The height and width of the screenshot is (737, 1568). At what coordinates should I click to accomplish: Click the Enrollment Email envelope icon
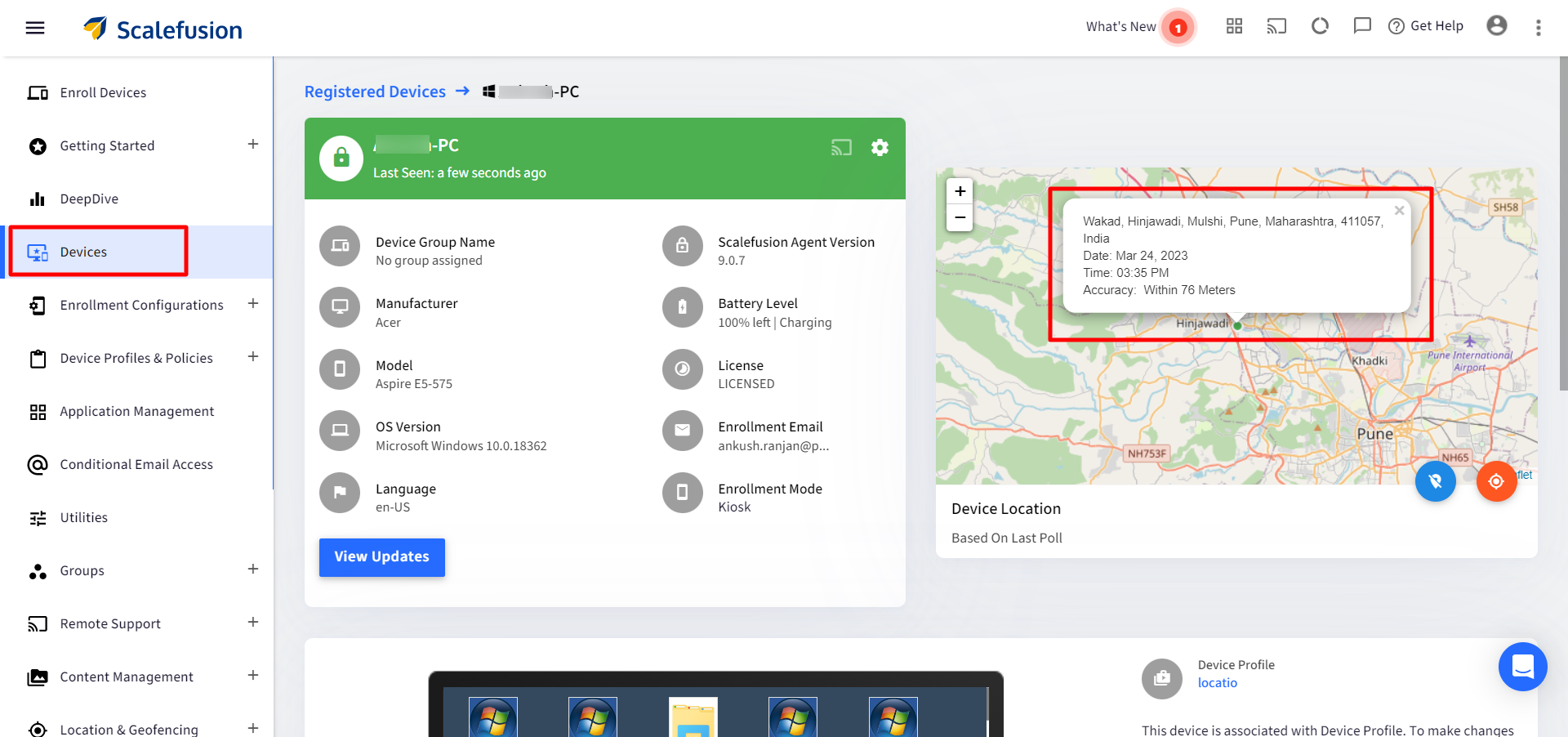683,431
